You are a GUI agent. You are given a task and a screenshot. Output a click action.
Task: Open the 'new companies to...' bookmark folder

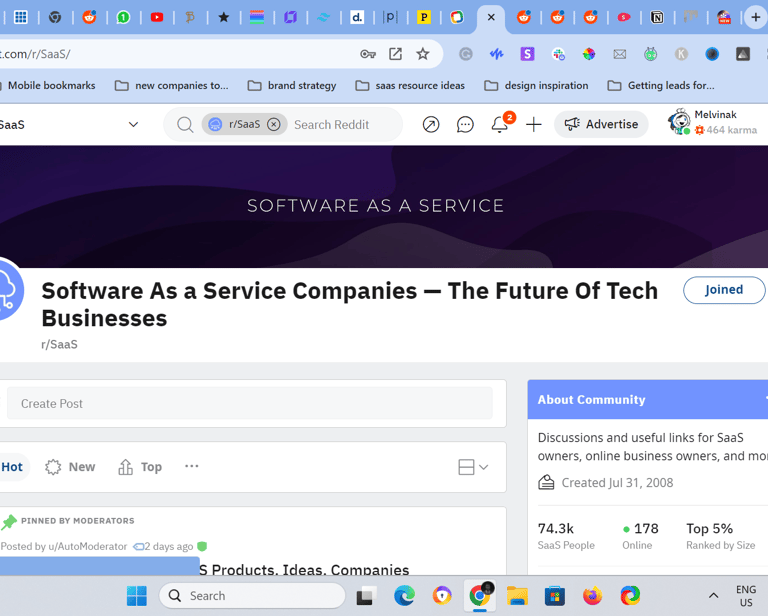[x=171, y=86]
